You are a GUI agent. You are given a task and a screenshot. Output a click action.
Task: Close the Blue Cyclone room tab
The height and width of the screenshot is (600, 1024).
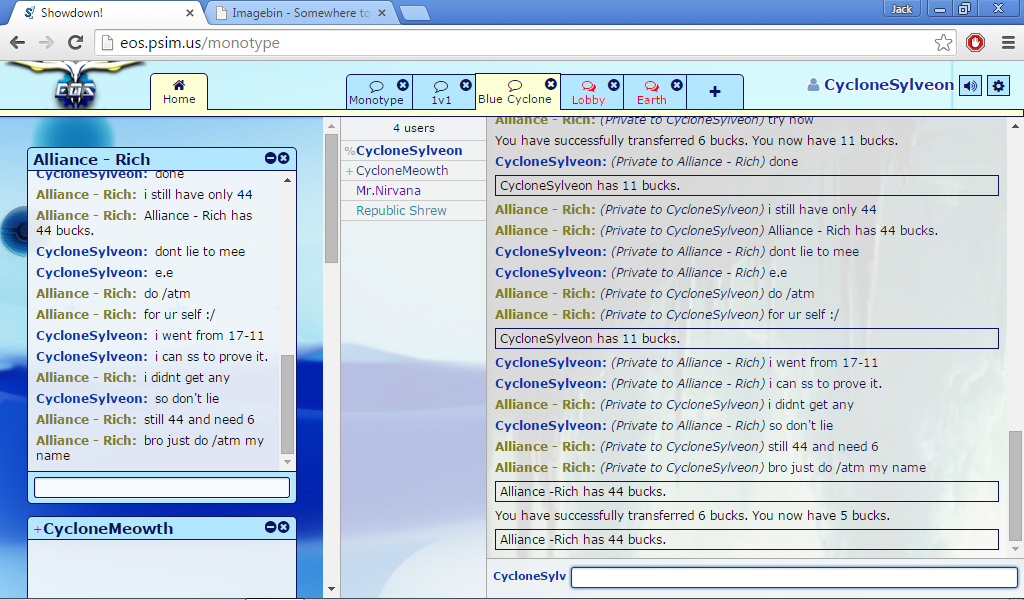coord(551,84)
